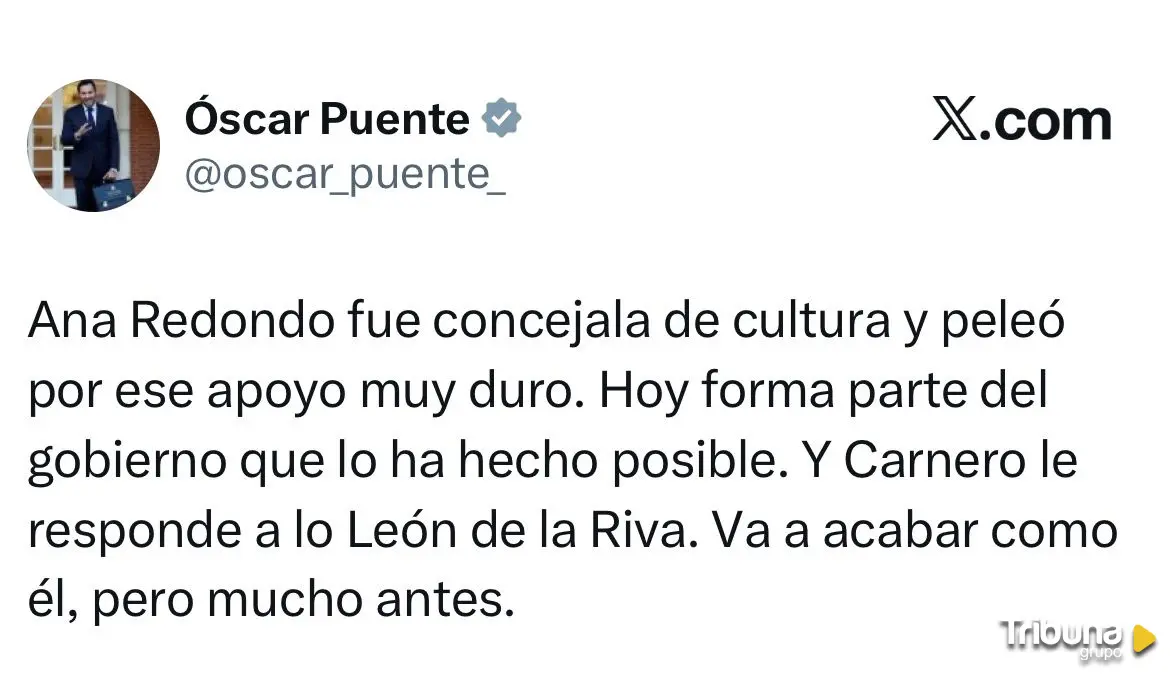
Task: Click the X logo beside .com
Action: pyautogui.click(x=953, y=120)
